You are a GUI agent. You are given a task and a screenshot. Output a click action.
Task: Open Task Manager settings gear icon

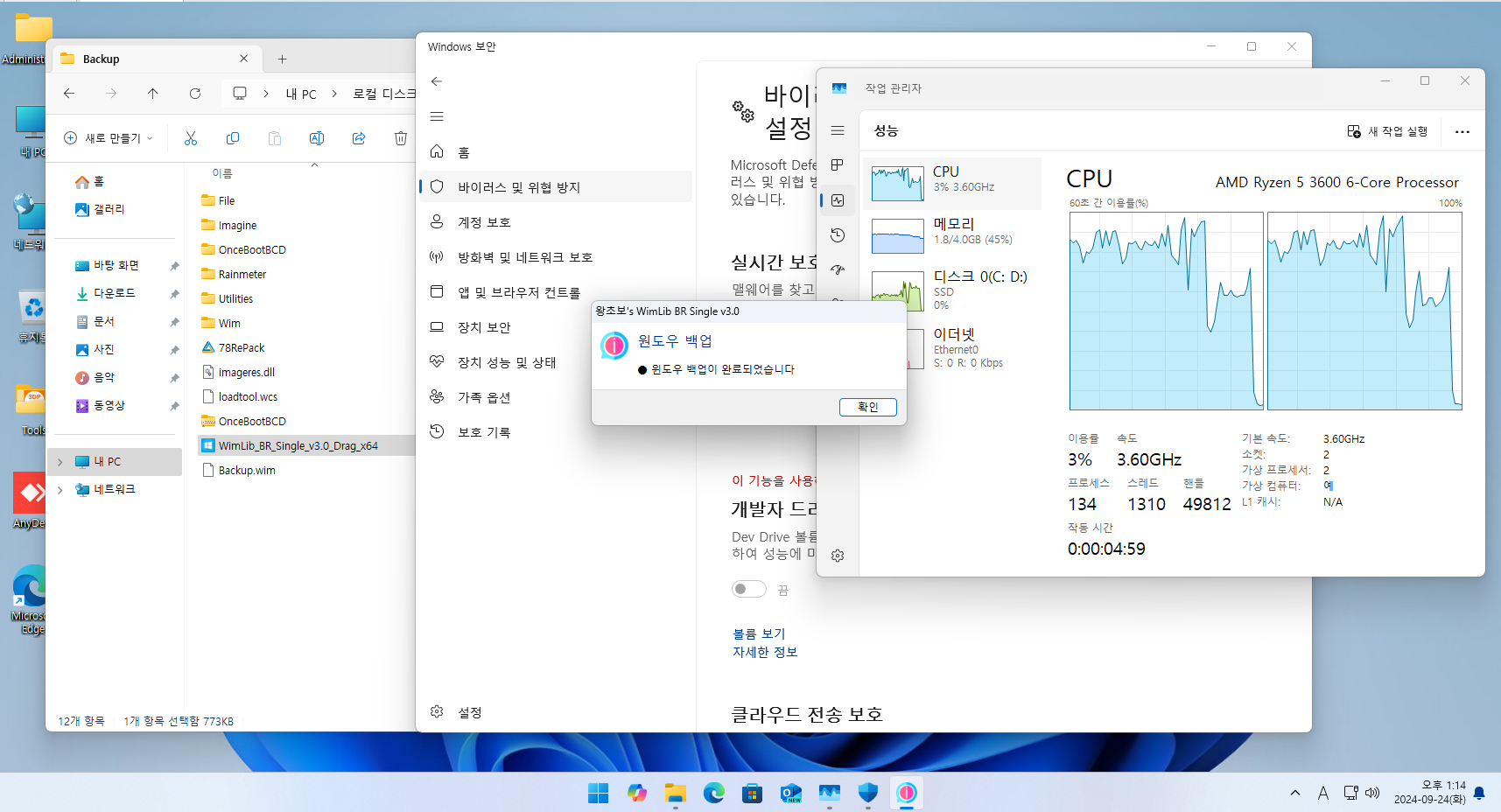[x=838, y=556]
